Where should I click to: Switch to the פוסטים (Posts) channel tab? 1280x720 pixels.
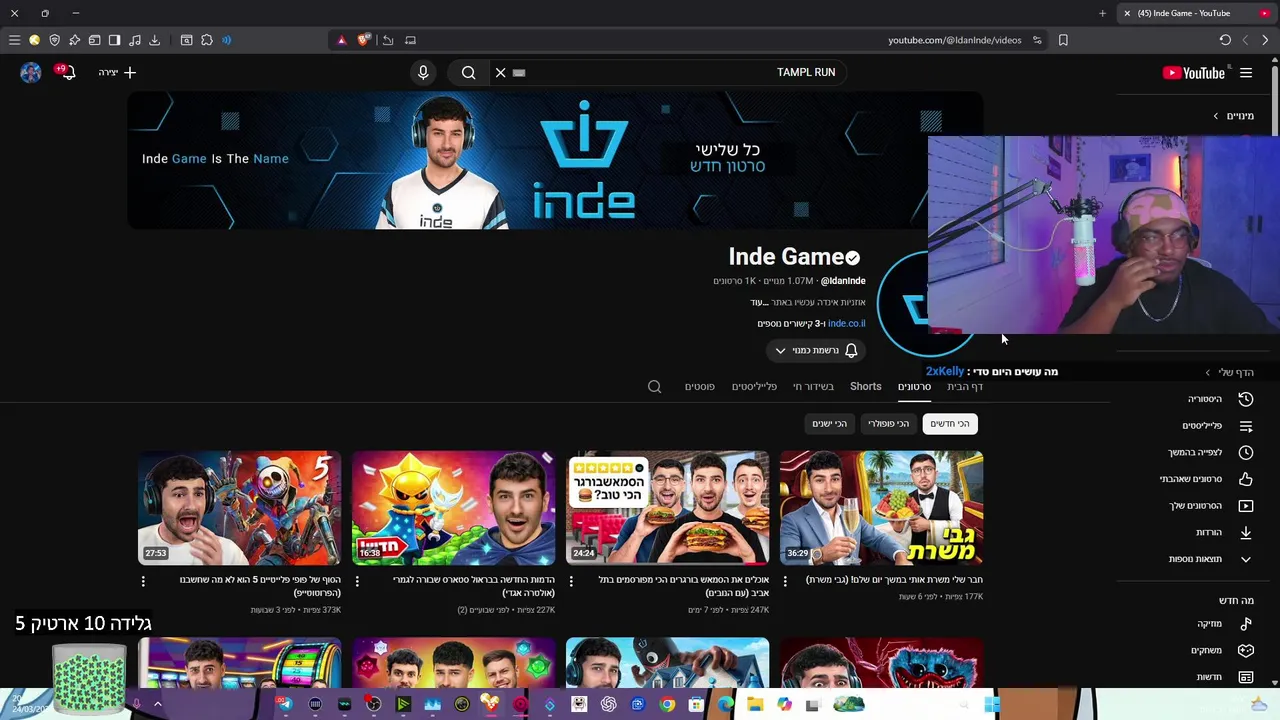699,386
